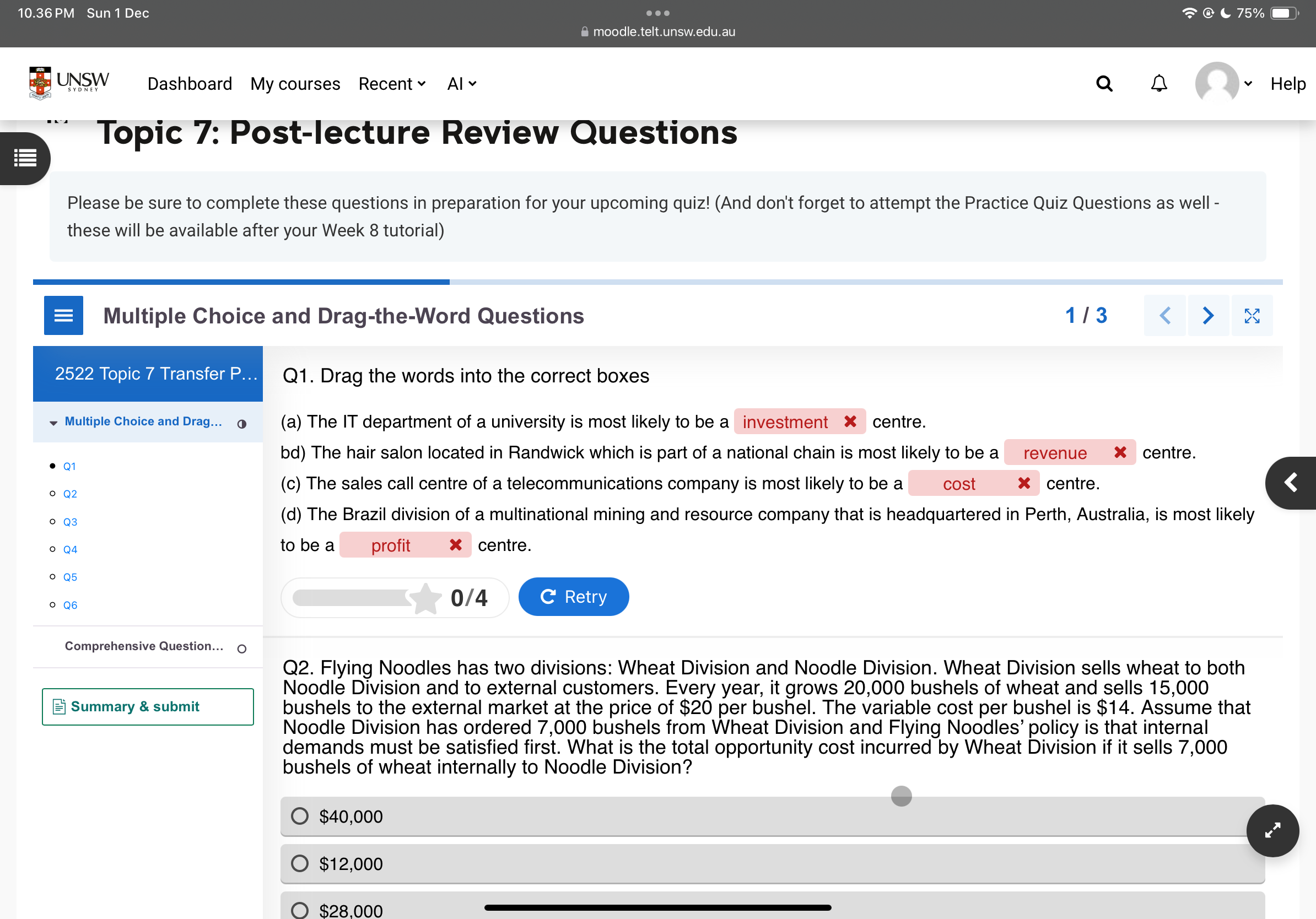Go to the next page arrow
Image resolution: width=1316 pixels, height=919 pixels.
click(x=1207, y=315)
